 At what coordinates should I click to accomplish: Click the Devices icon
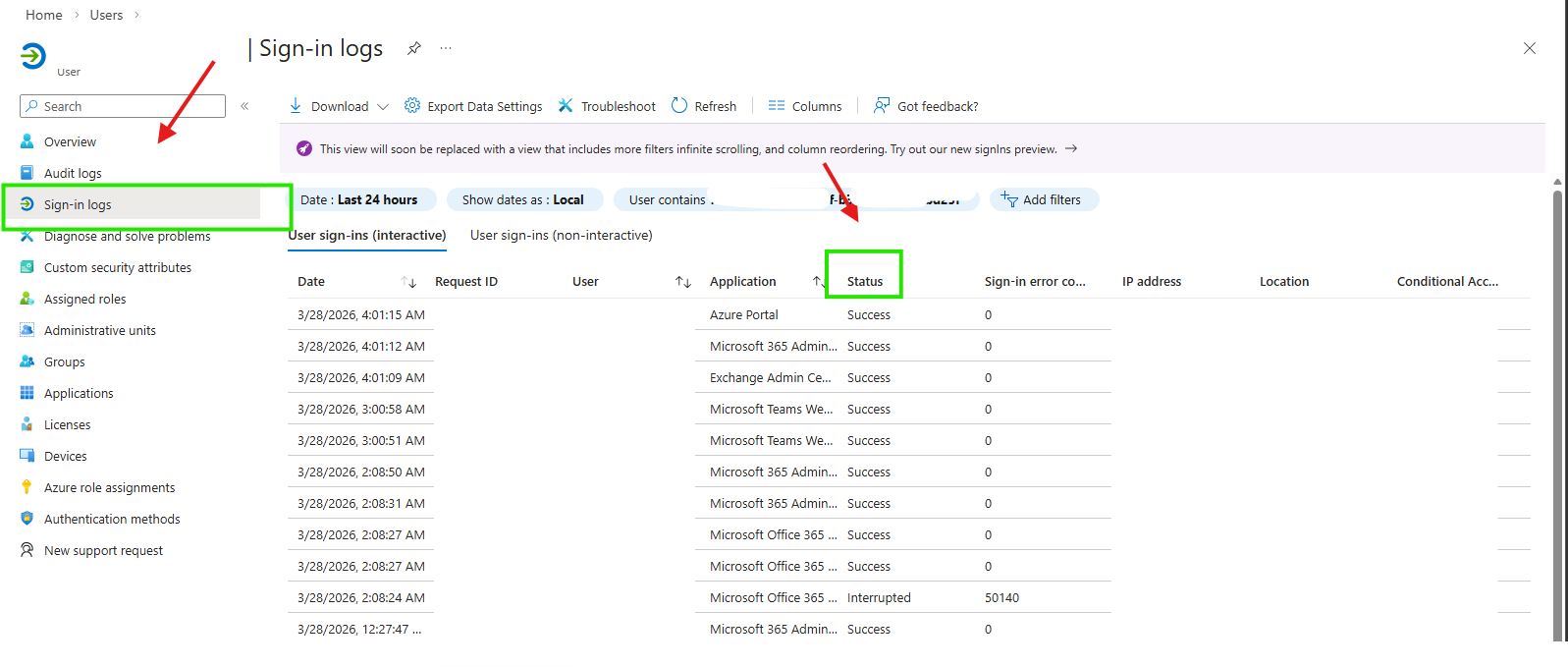[x=27, y=456]
